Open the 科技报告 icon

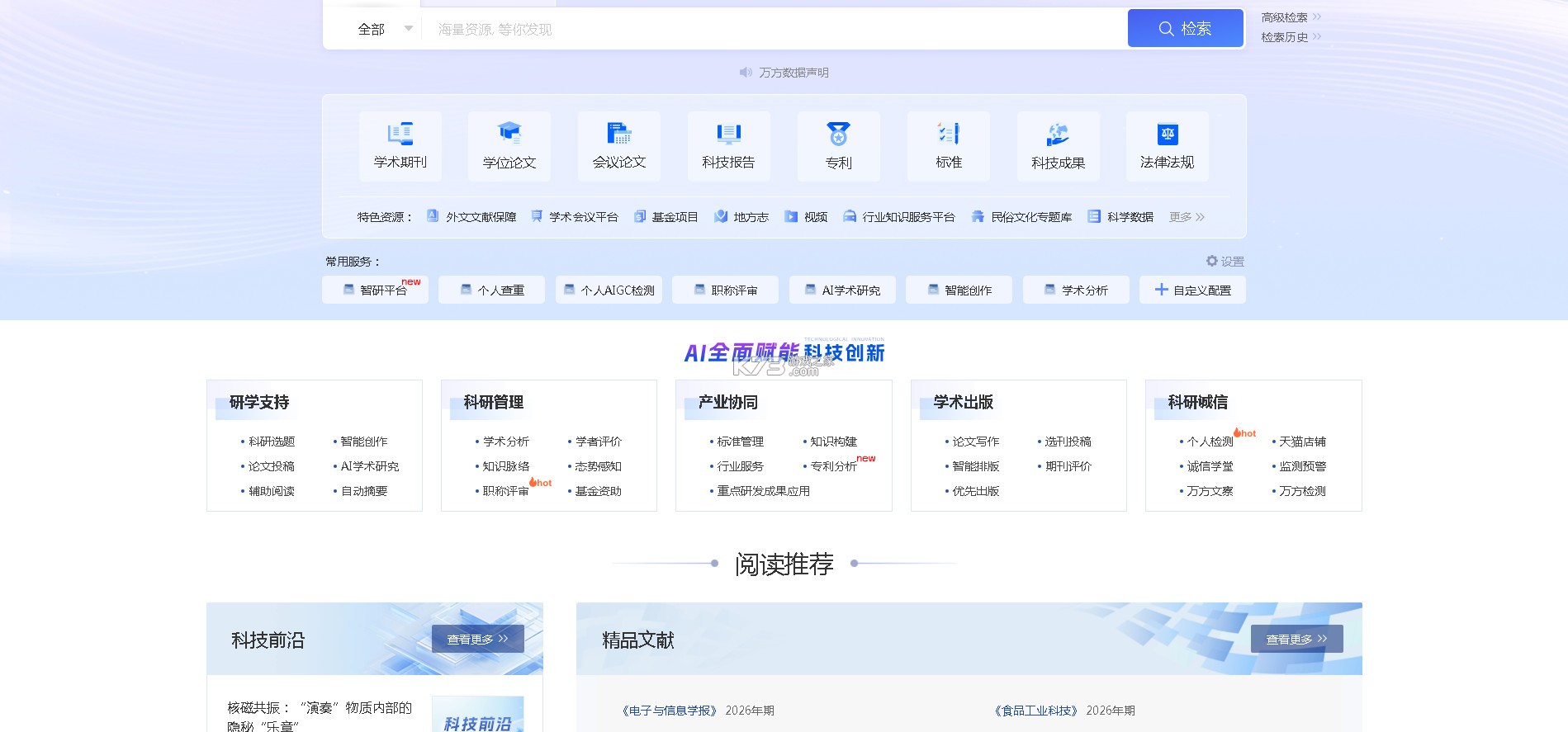728,134
